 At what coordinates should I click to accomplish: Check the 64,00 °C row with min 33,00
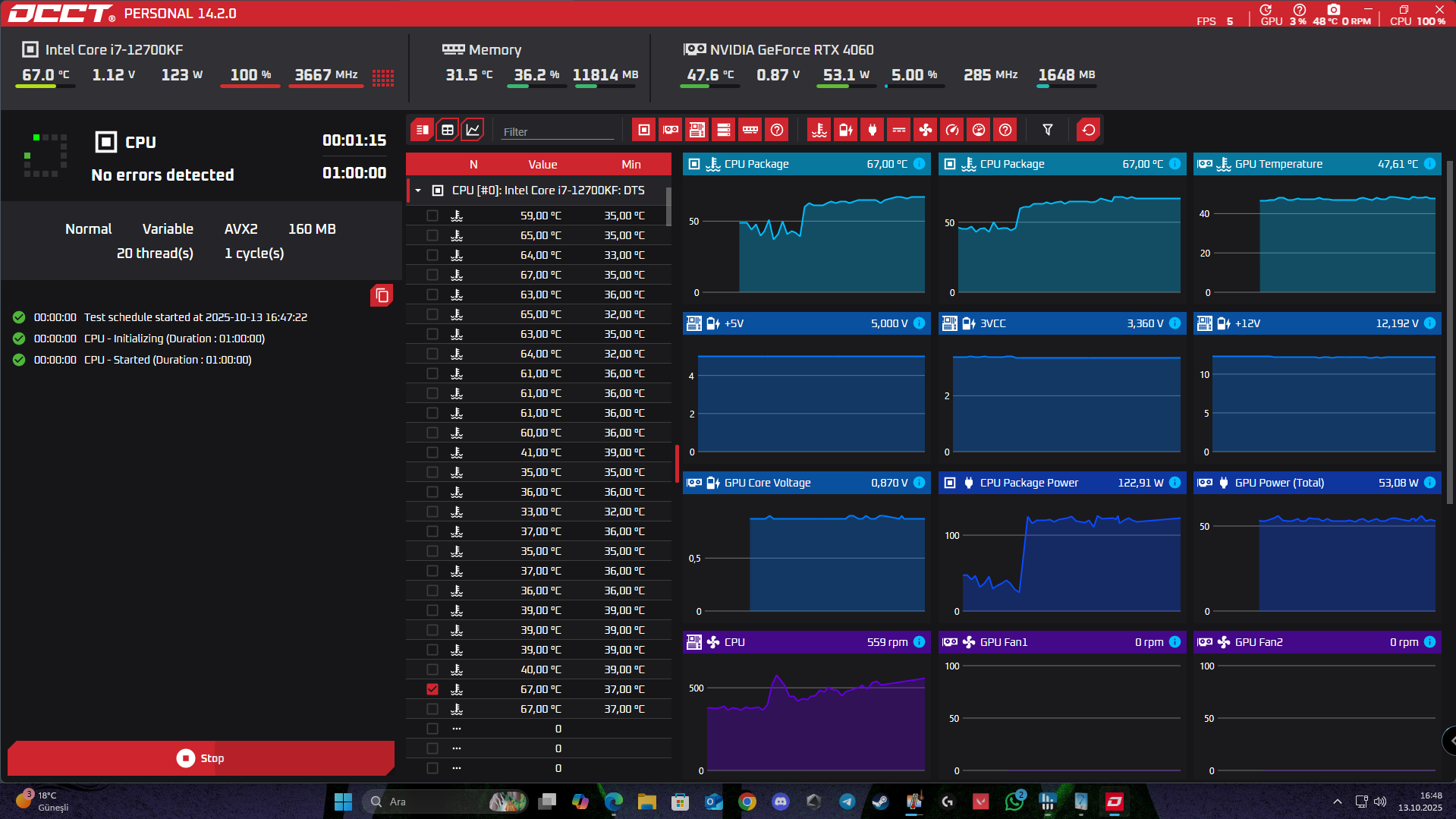[432, 255]
